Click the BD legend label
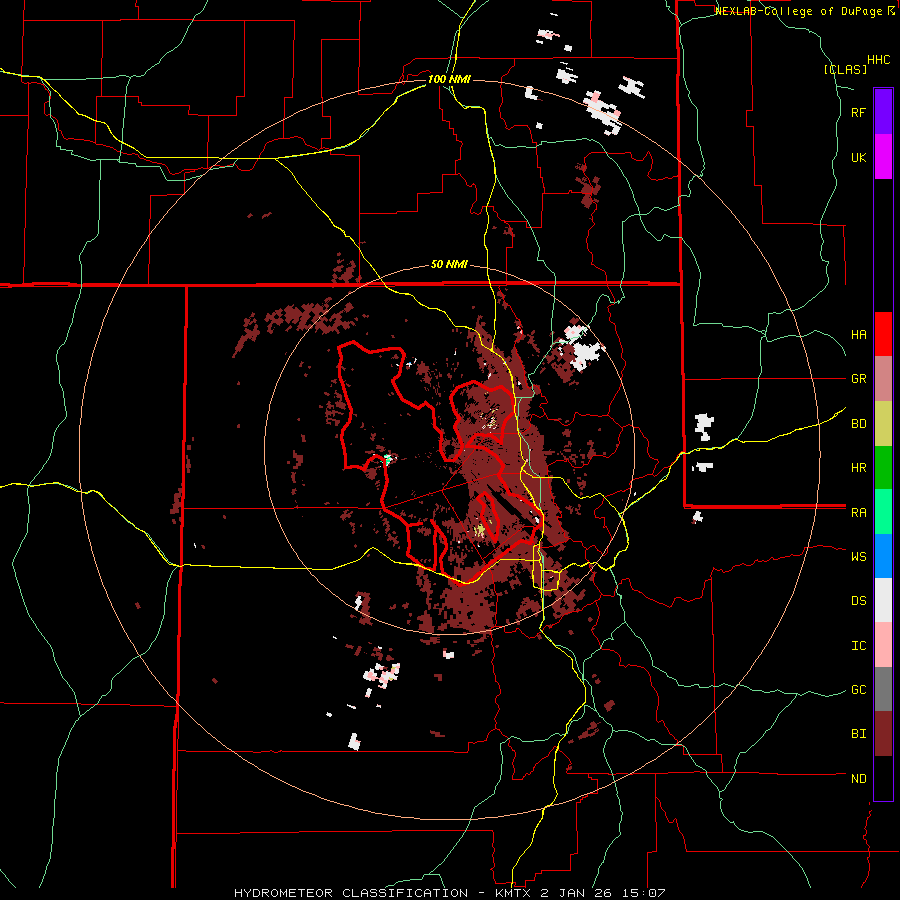900x900 pixels. tap(858, 424)
